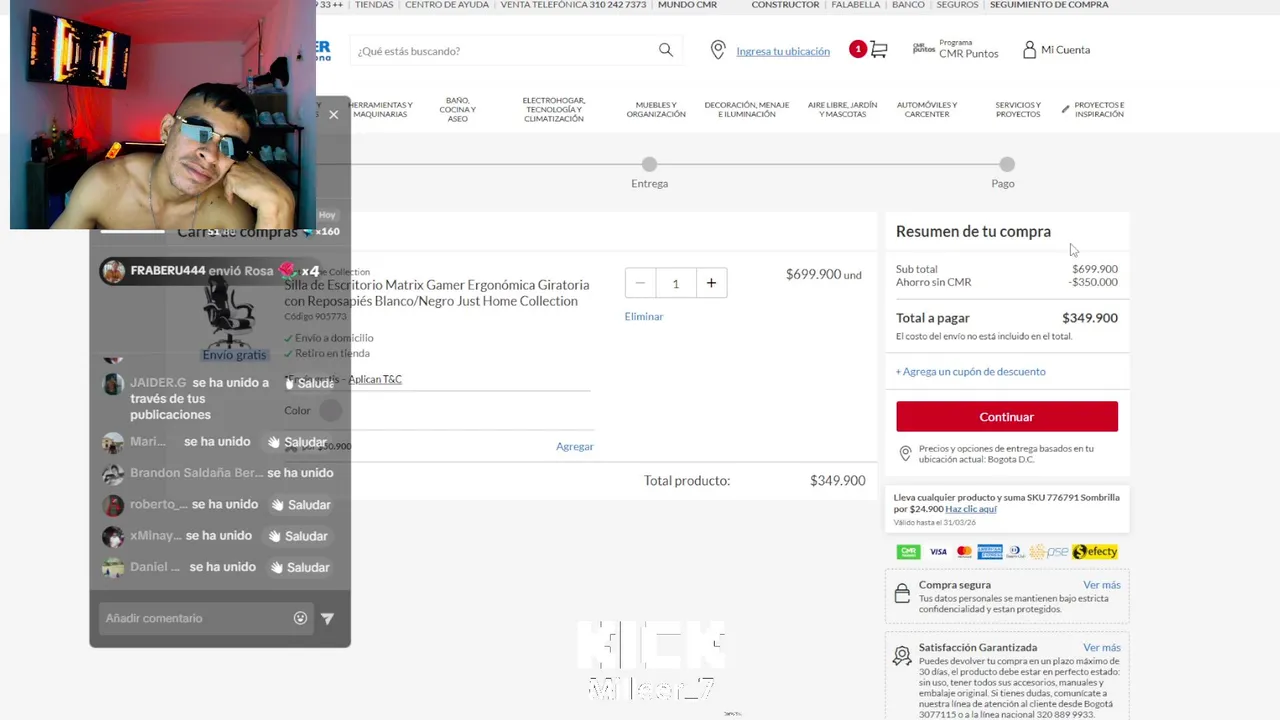Click Centro de Ayuda in top bar
The width and height of the screenshot is (1280, 720).
447,5
